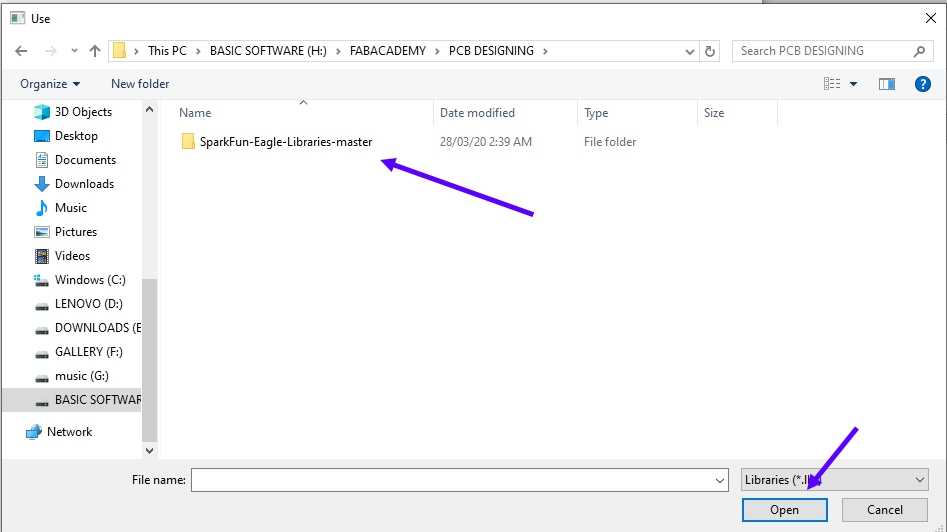Go up one folder level
The height and width of the screenshot is (532, 947).
(x=95, y=51)
